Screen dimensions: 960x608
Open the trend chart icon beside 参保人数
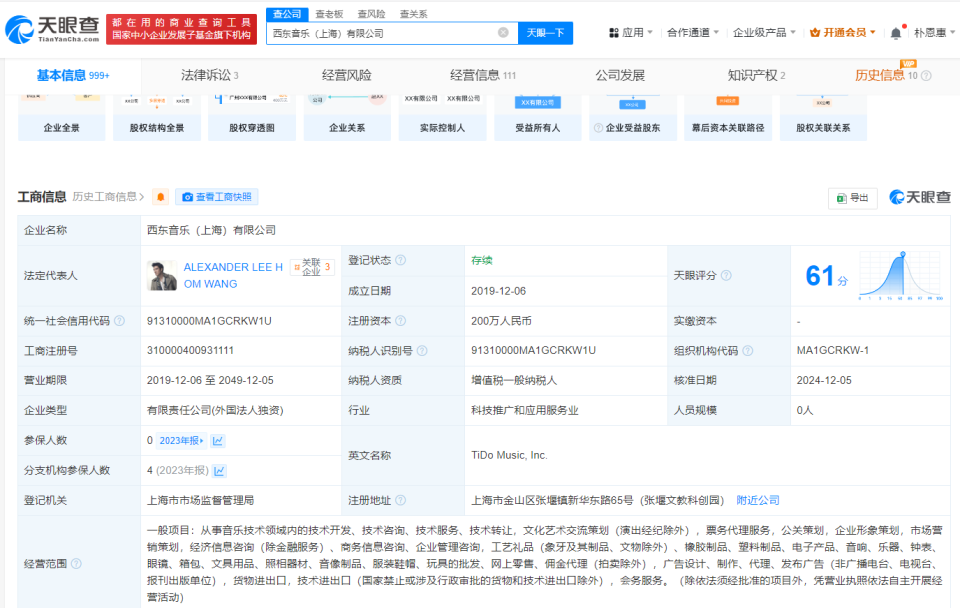click(x=218, y=441)
